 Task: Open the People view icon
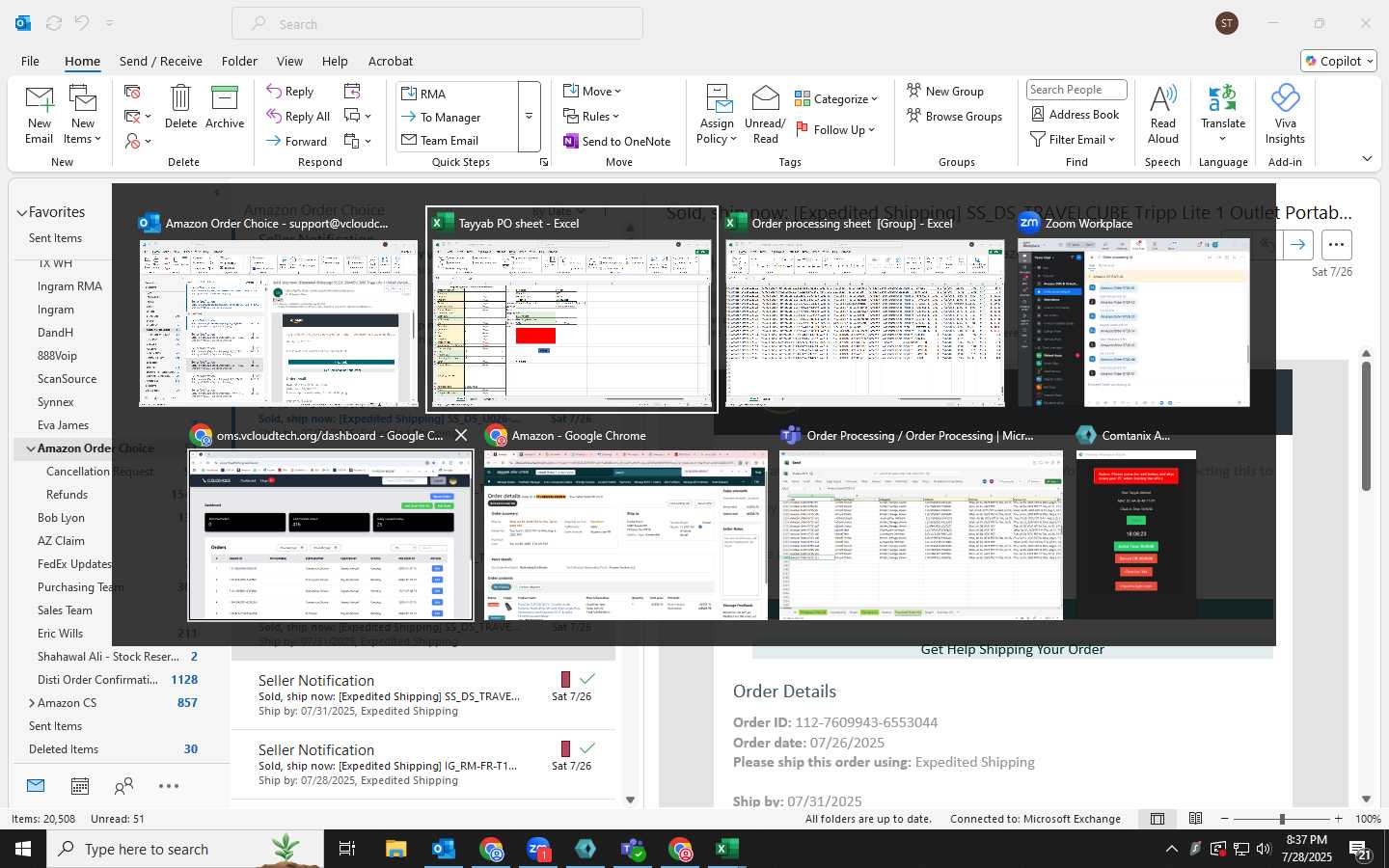pyautogui.click(x=123, y=786)
